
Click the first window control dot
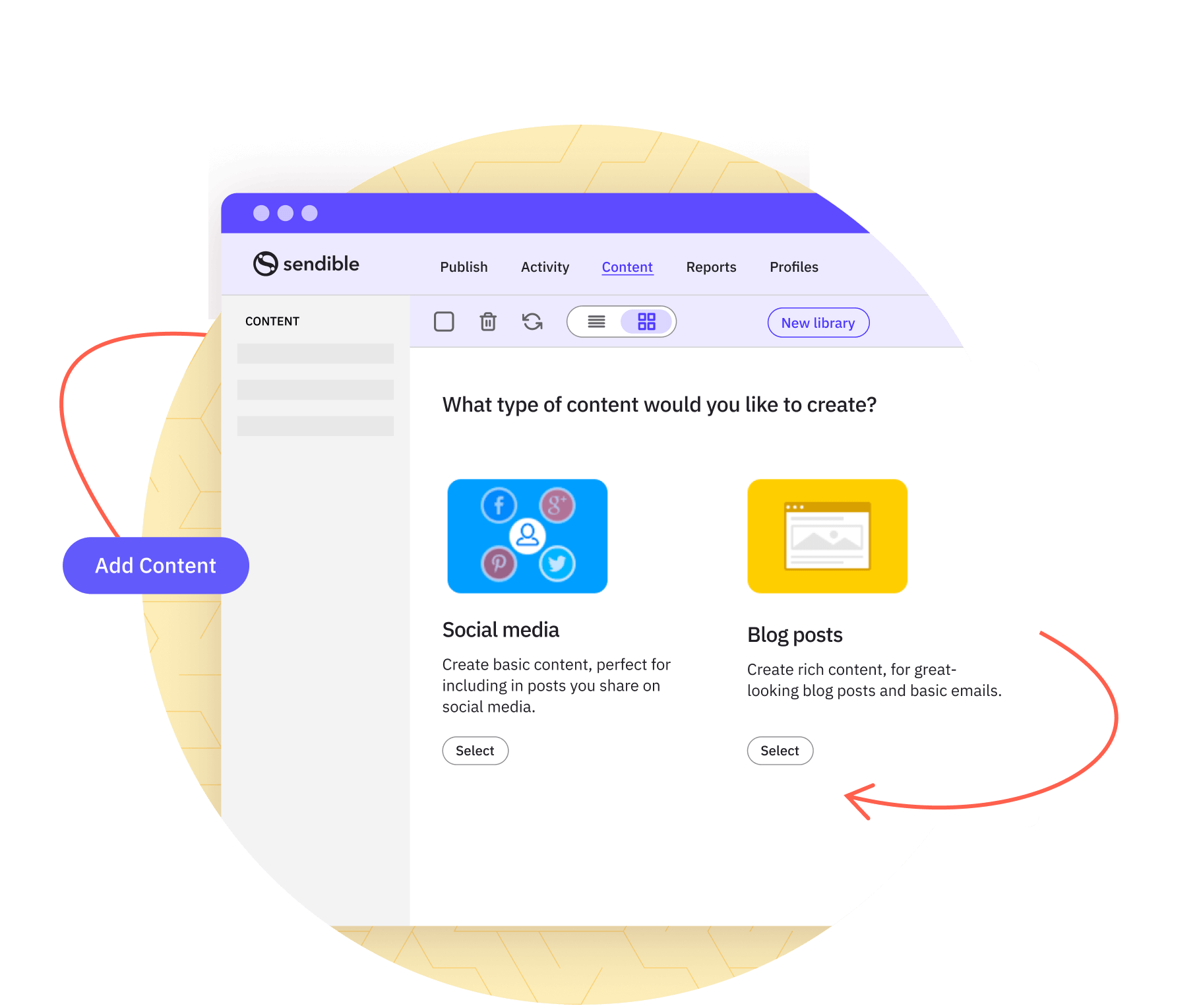pyautogui.click(x=261, y=213)
